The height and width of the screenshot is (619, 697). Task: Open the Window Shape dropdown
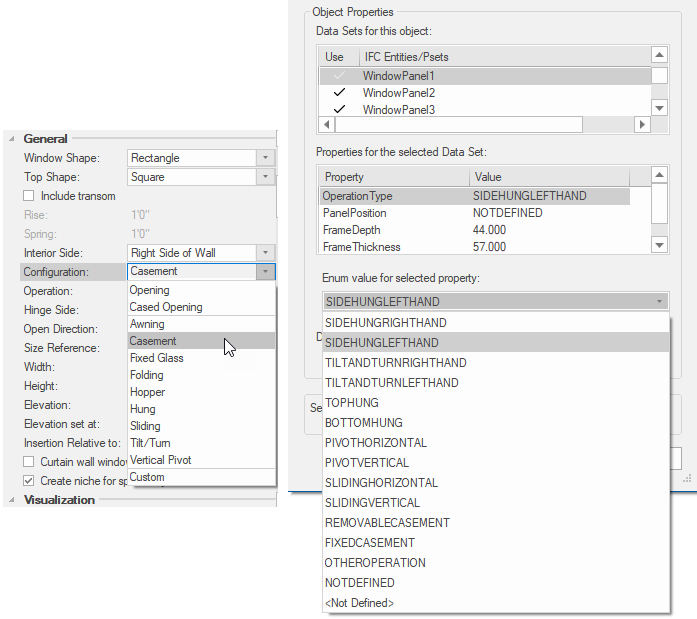[265, 158]
